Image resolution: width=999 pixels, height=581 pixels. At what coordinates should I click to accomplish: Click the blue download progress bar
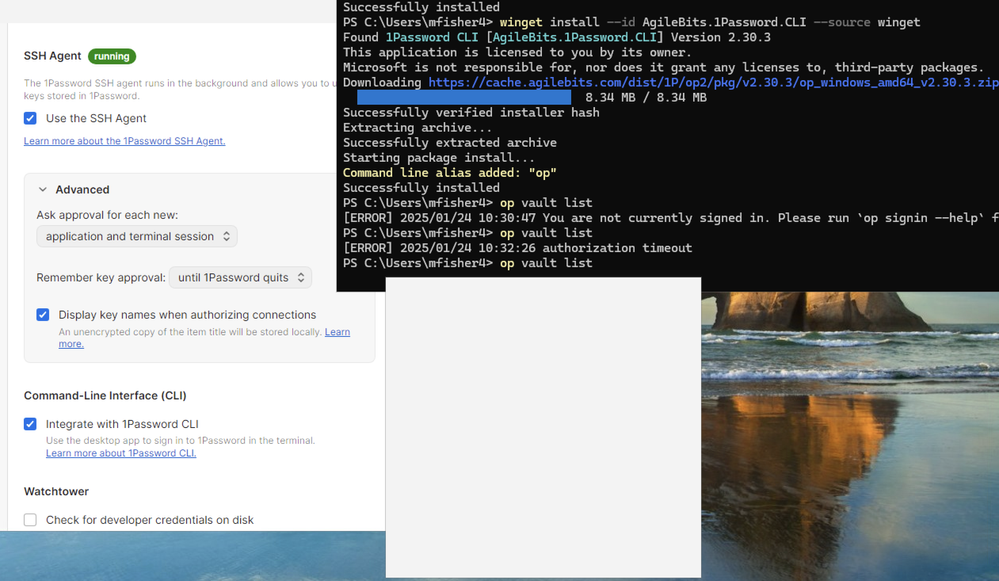(x=464, y=98)
